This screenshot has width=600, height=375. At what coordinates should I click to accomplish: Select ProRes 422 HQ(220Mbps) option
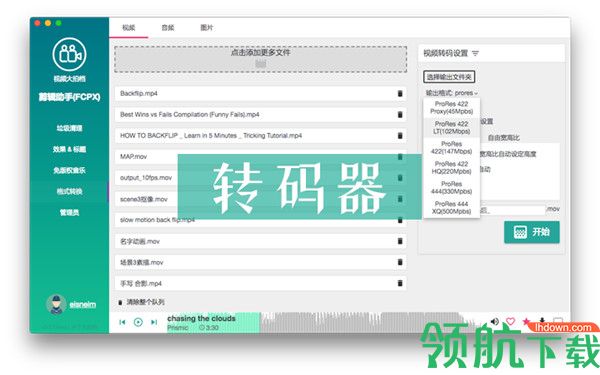point(452,167)
